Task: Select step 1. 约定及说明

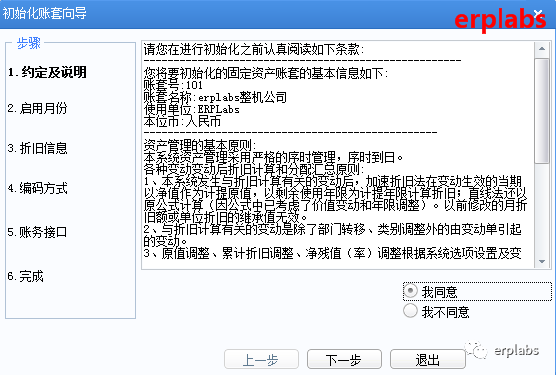Action: click(47, 72)
